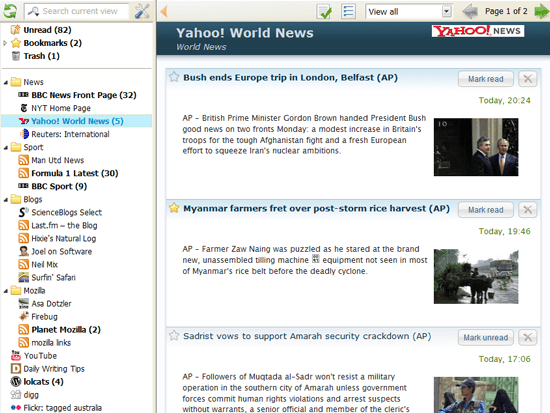Screen dimensions: 550x413
Task: Click the BBC Sport feed icon
Action: (23, 186)
